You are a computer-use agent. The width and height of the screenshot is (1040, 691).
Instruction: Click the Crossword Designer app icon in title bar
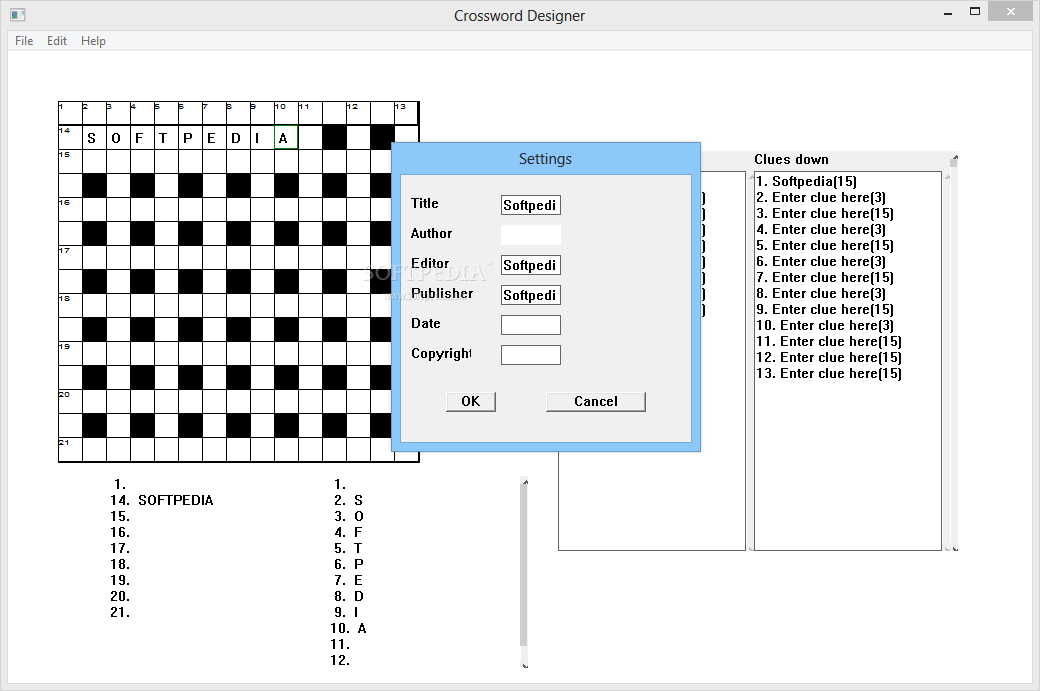[x=18, y=15]
